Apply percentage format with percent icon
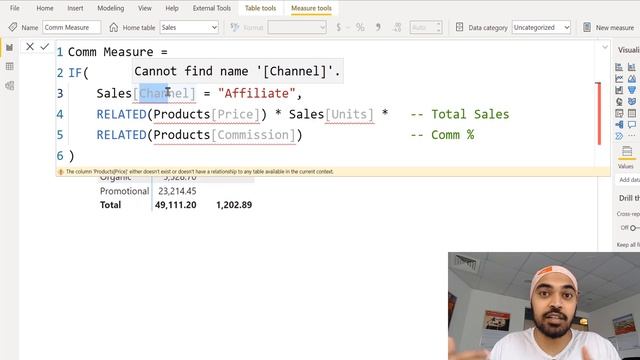The width and height of the screenshot is (640, 360). 360,27
